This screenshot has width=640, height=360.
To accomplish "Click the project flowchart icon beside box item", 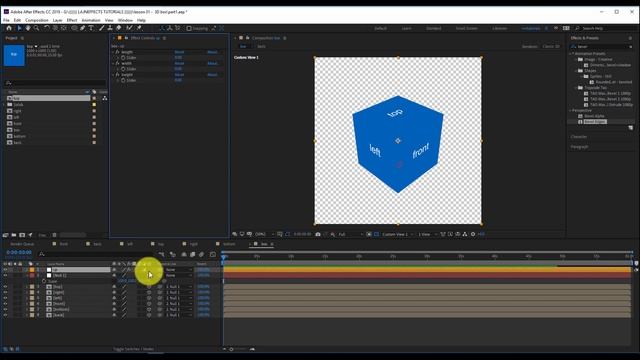I will (105, 98).
